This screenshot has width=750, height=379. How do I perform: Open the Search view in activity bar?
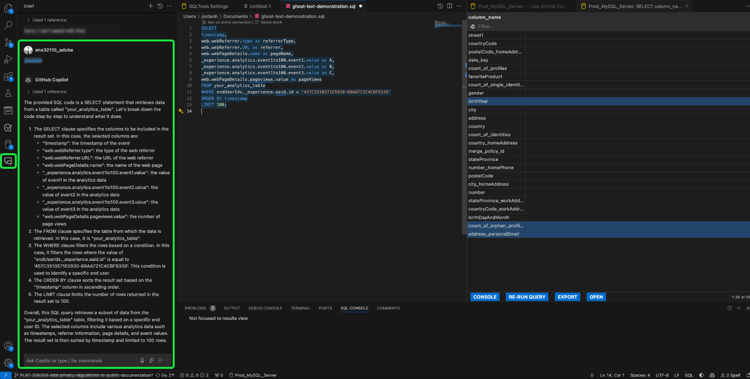tap(8, 25)
